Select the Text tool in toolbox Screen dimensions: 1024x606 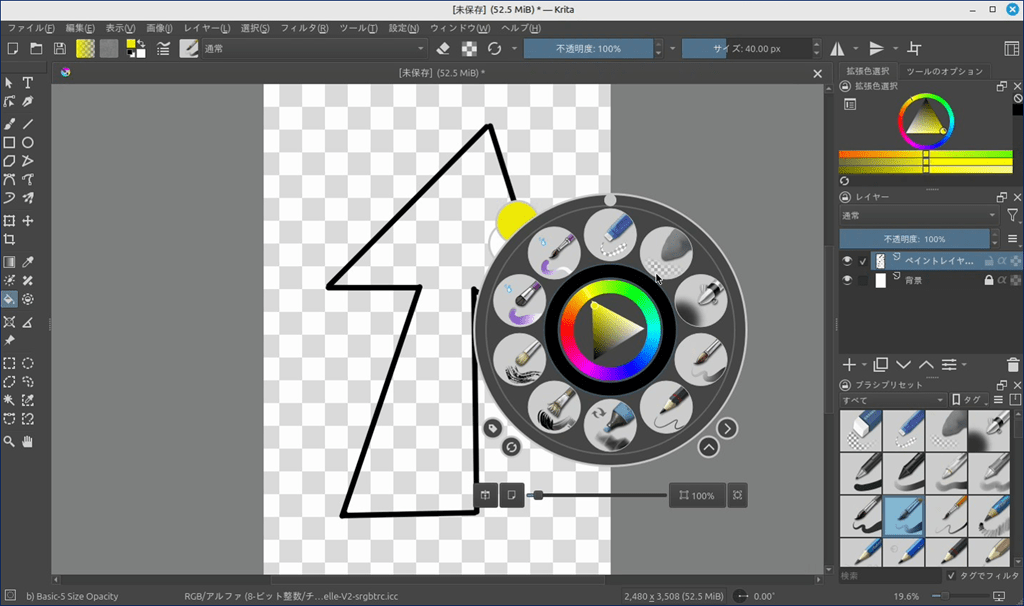28,83
